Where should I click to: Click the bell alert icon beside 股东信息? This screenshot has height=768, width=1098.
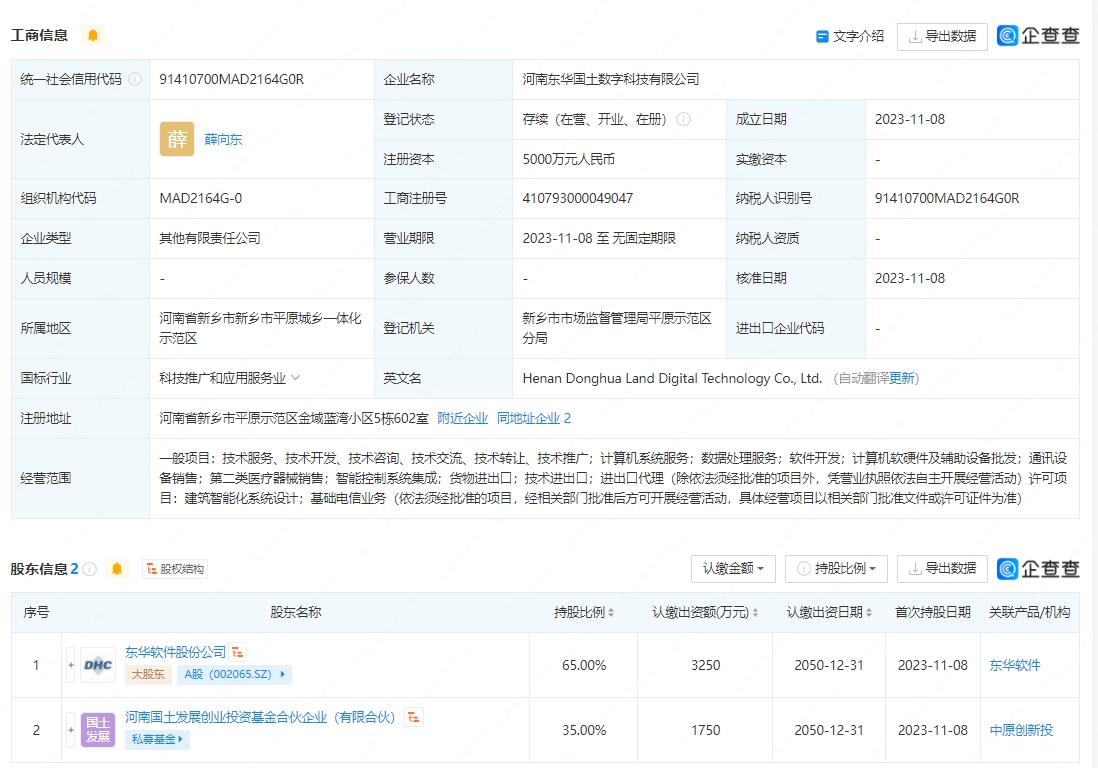tap(117, 568)
